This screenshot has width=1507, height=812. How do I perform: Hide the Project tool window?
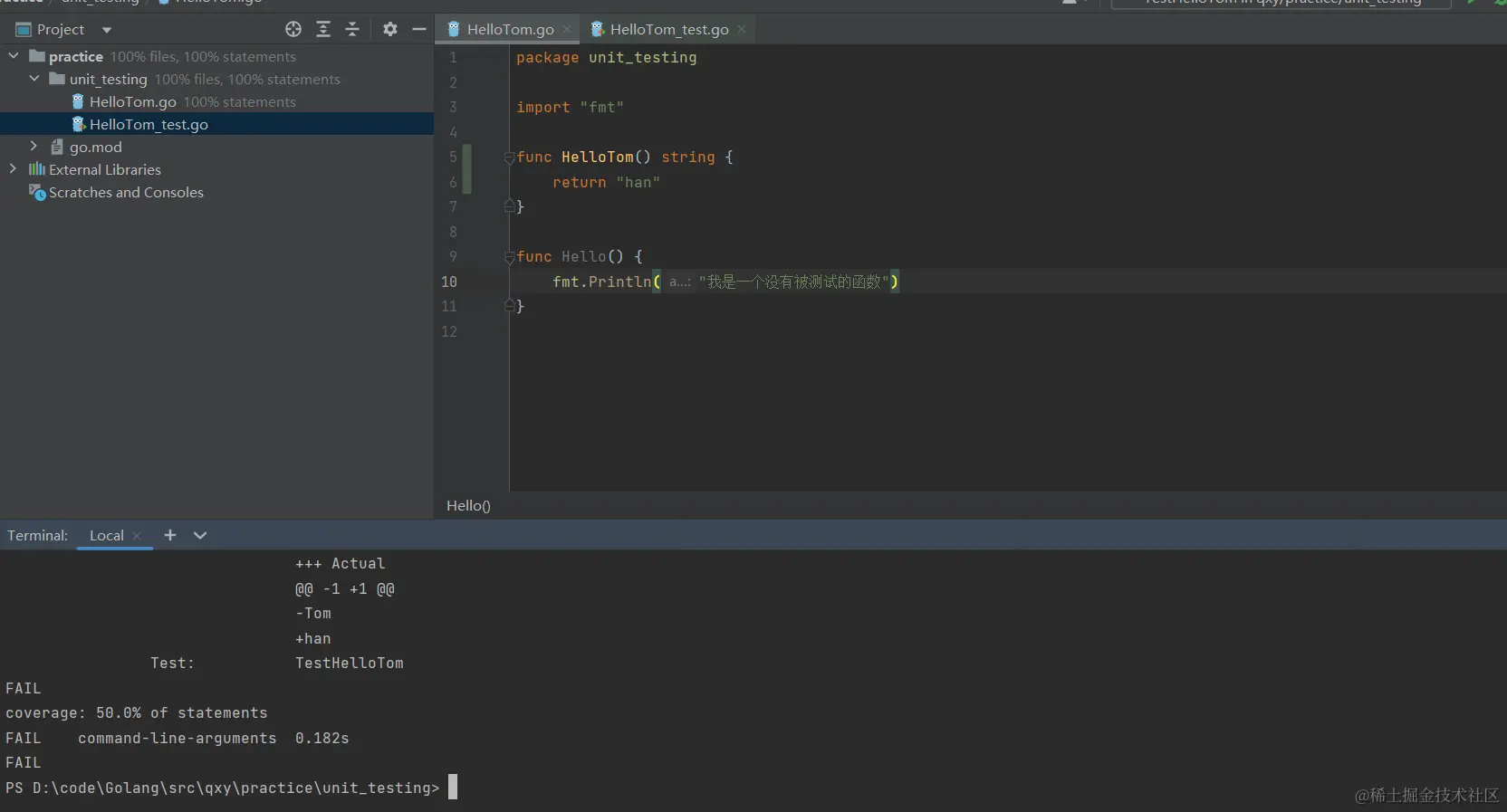(x=418, y=29)
